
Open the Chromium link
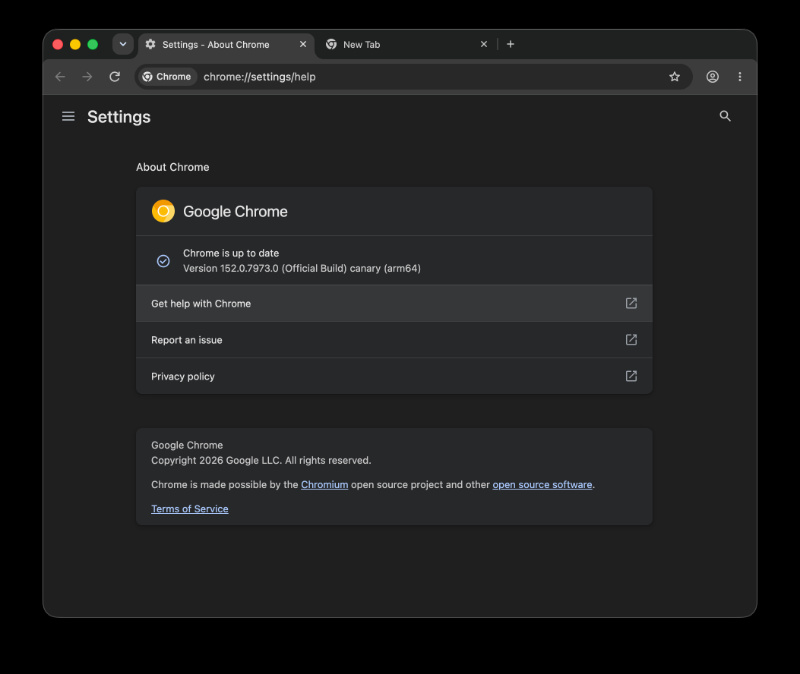(324, 485)
